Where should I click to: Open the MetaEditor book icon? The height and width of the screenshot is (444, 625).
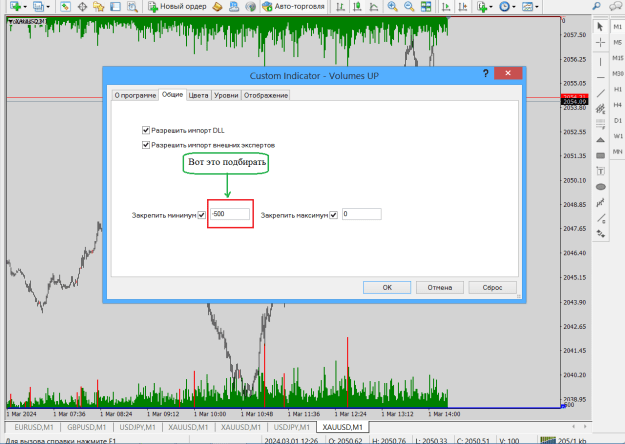click(x=217, y=6)
